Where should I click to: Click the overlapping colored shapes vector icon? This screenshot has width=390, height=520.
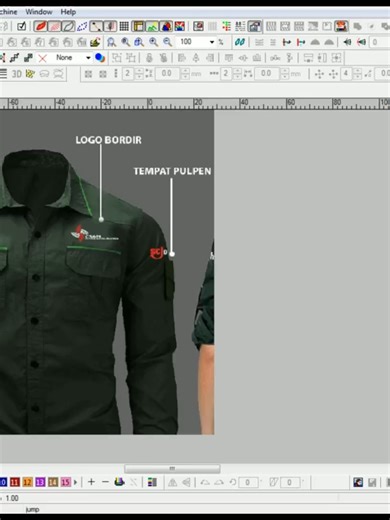point(166,26)
